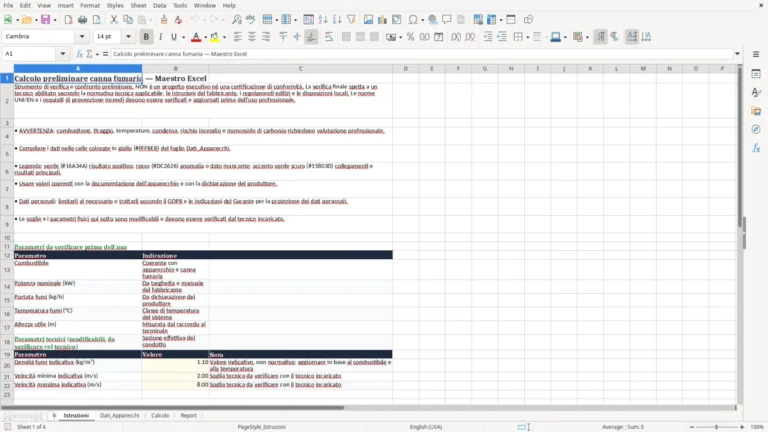Clear direct formatting icon
Image resolution: width=768 pixels, height=432 pixels.
[178, 20]
